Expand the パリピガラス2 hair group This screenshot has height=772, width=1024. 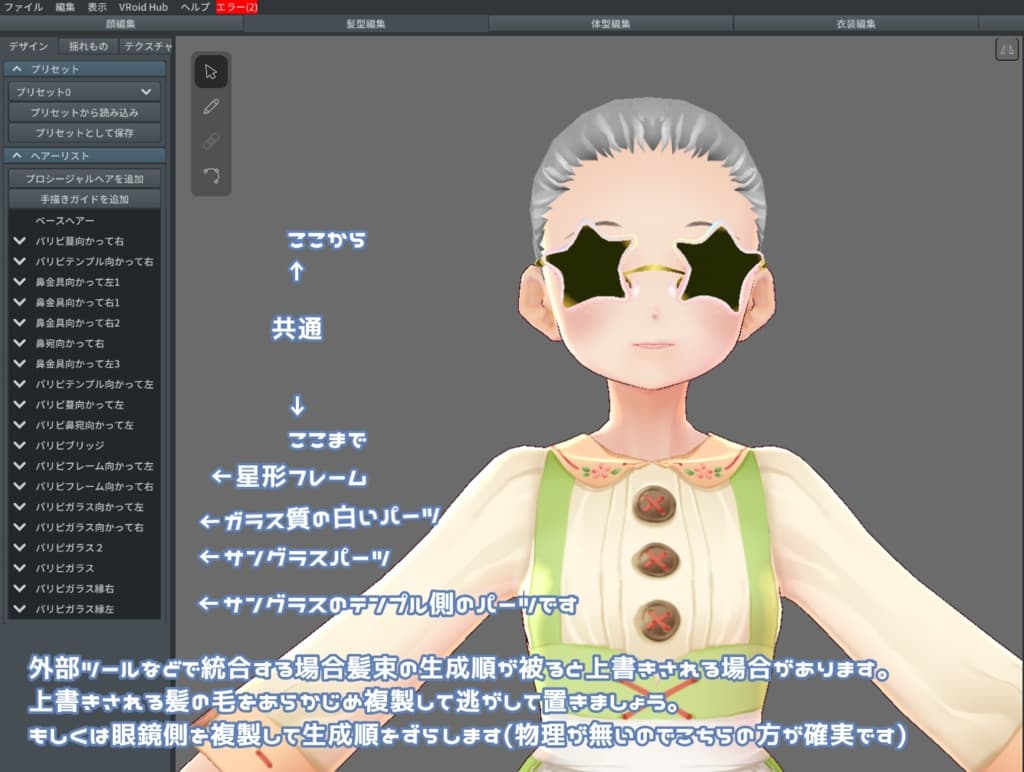[x=20, y=548]
